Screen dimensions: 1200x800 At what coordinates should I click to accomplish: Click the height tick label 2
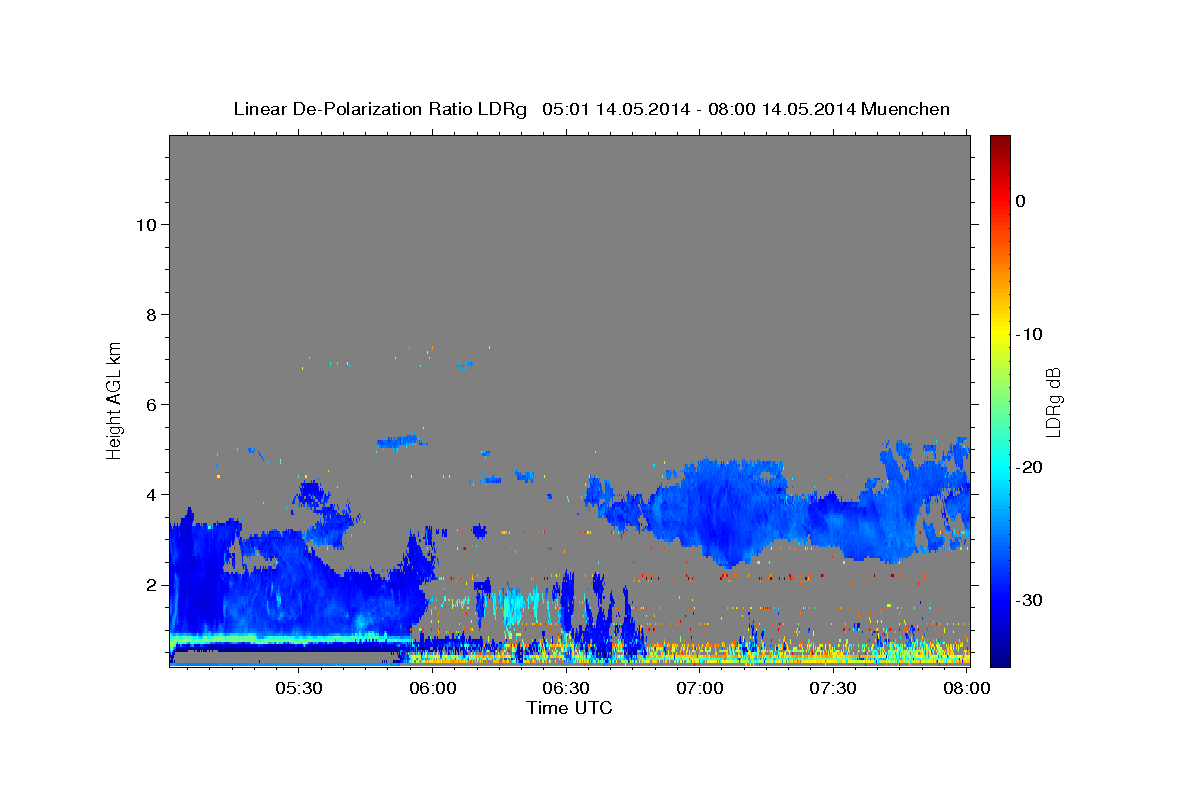pos(151,585)
